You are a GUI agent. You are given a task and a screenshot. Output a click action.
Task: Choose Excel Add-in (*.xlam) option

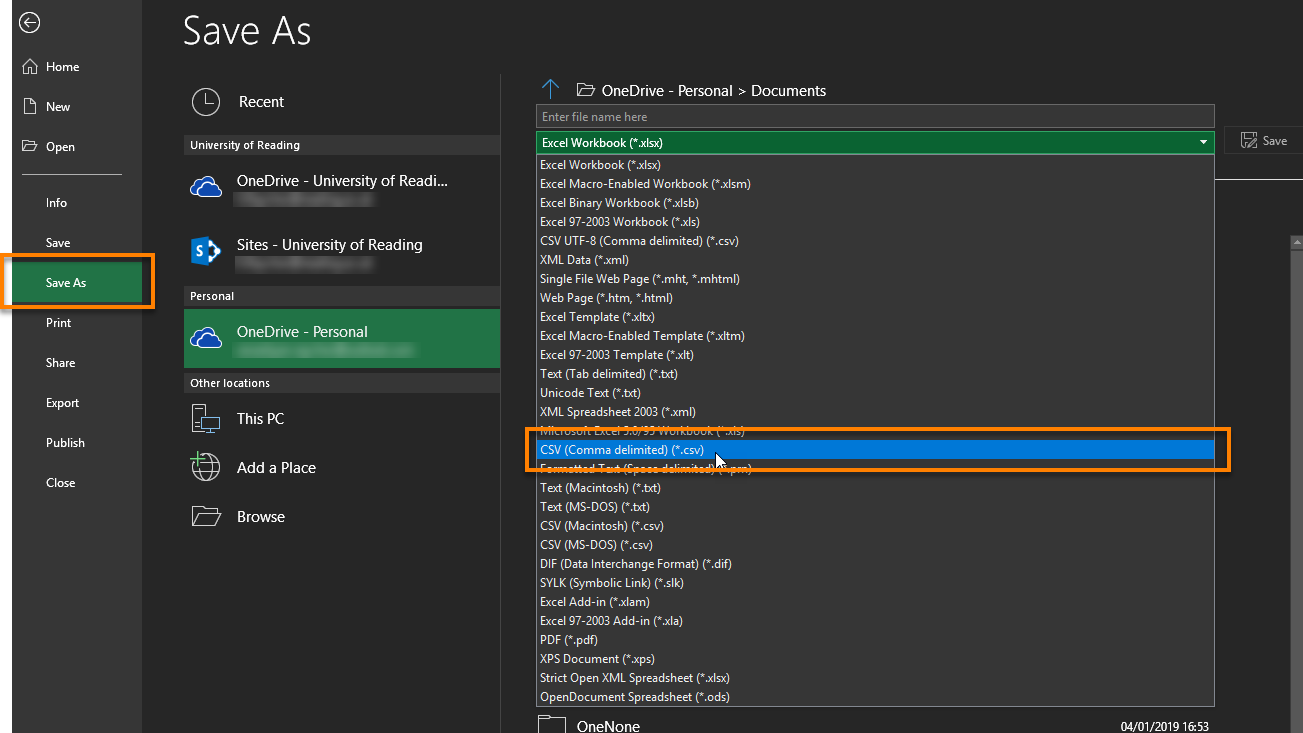(875, 602)
